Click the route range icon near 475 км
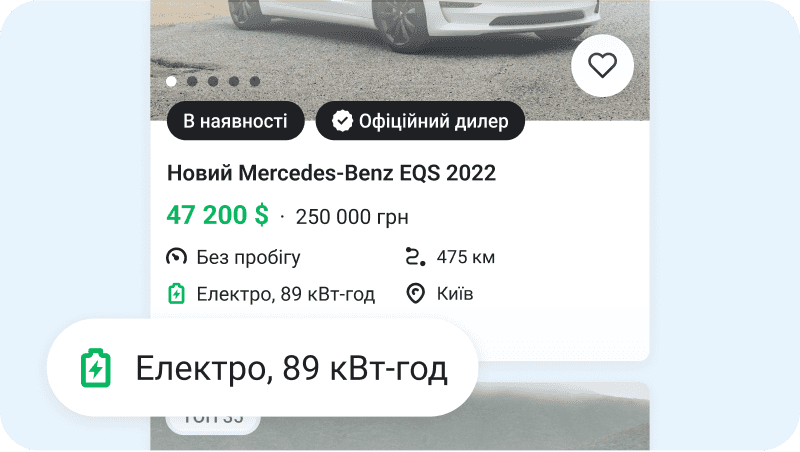The height and width of the screenshot is (452, 800). point(415,257)
